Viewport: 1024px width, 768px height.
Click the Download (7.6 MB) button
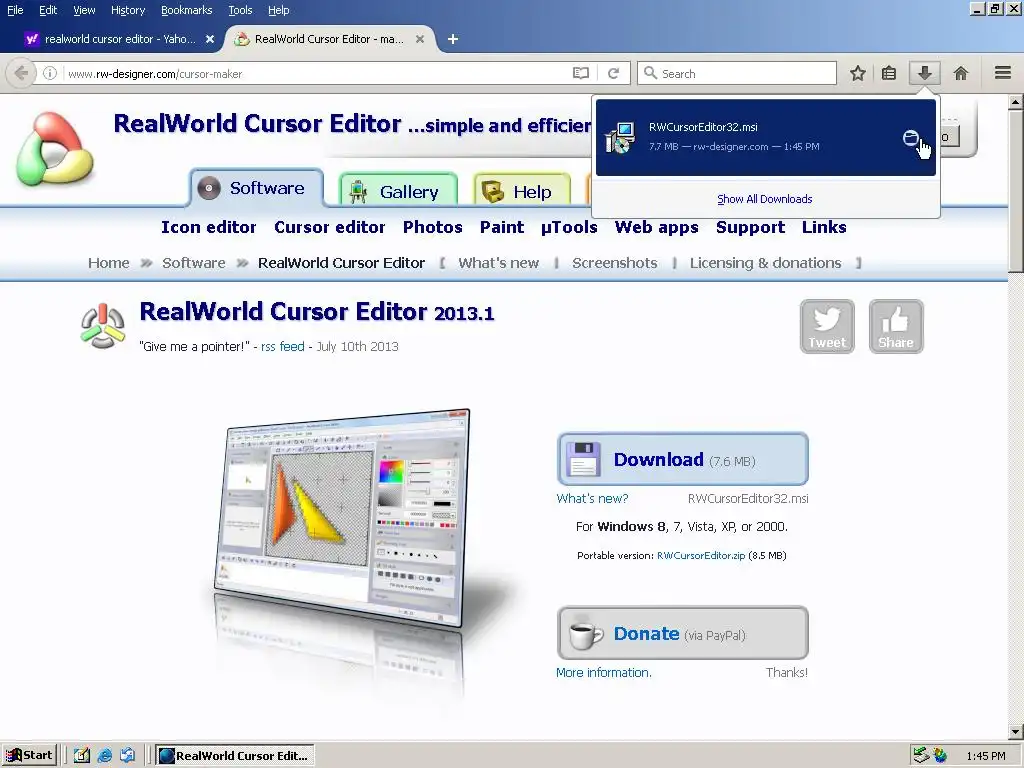tap(683, 459)
